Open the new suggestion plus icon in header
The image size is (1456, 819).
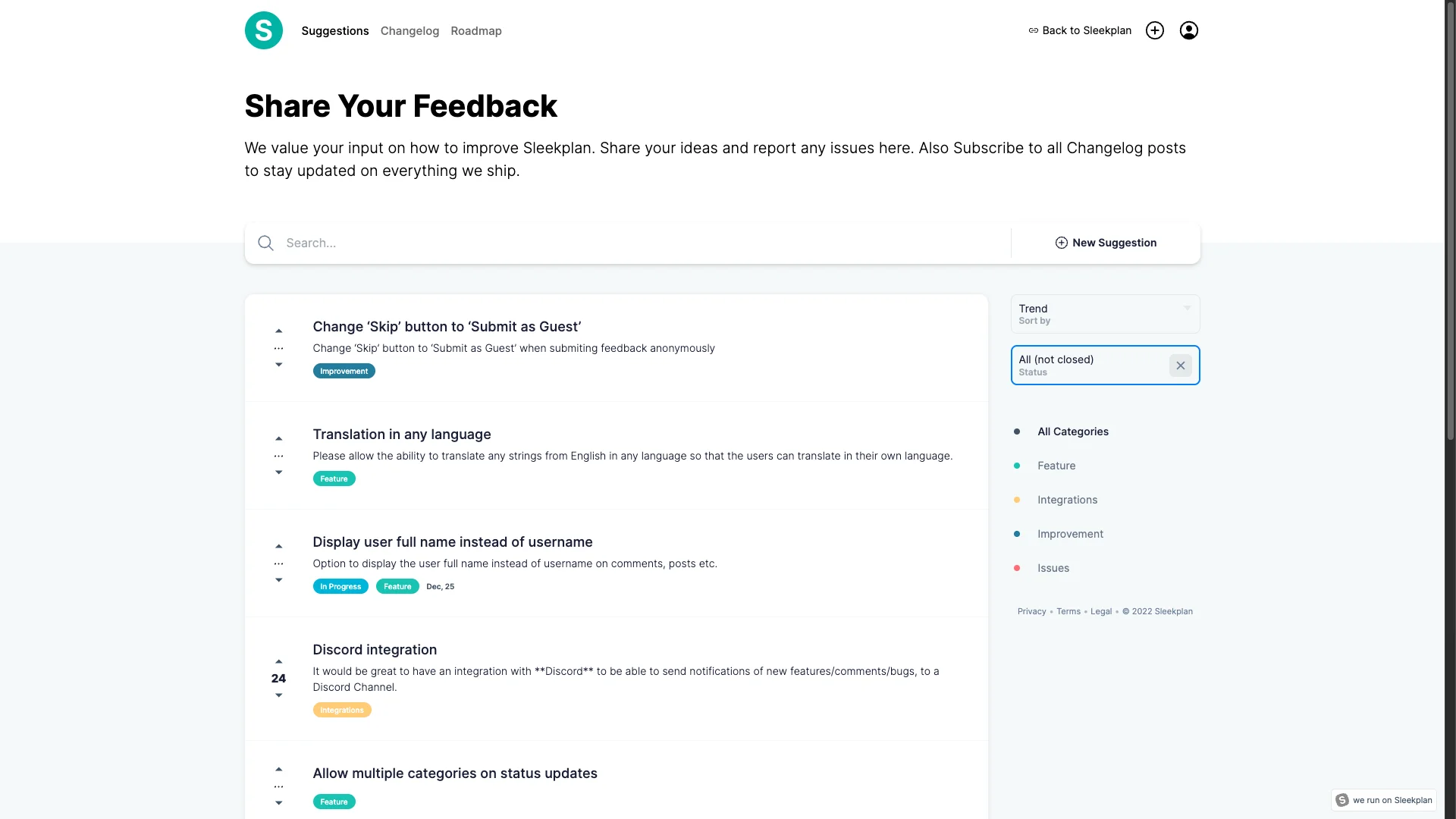coord(1154,30)
